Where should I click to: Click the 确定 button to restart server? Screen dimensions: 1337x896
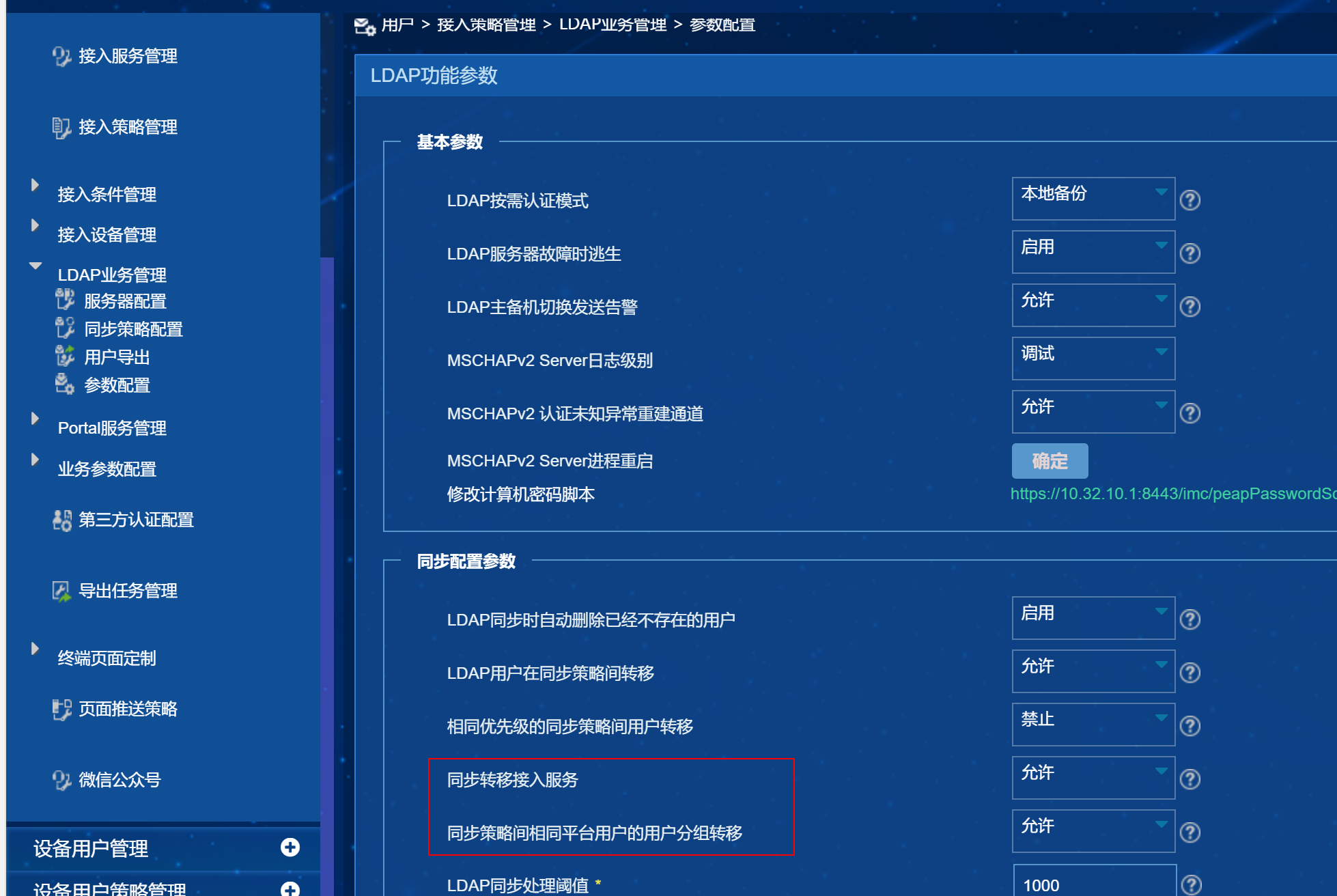pos(1050,461)
